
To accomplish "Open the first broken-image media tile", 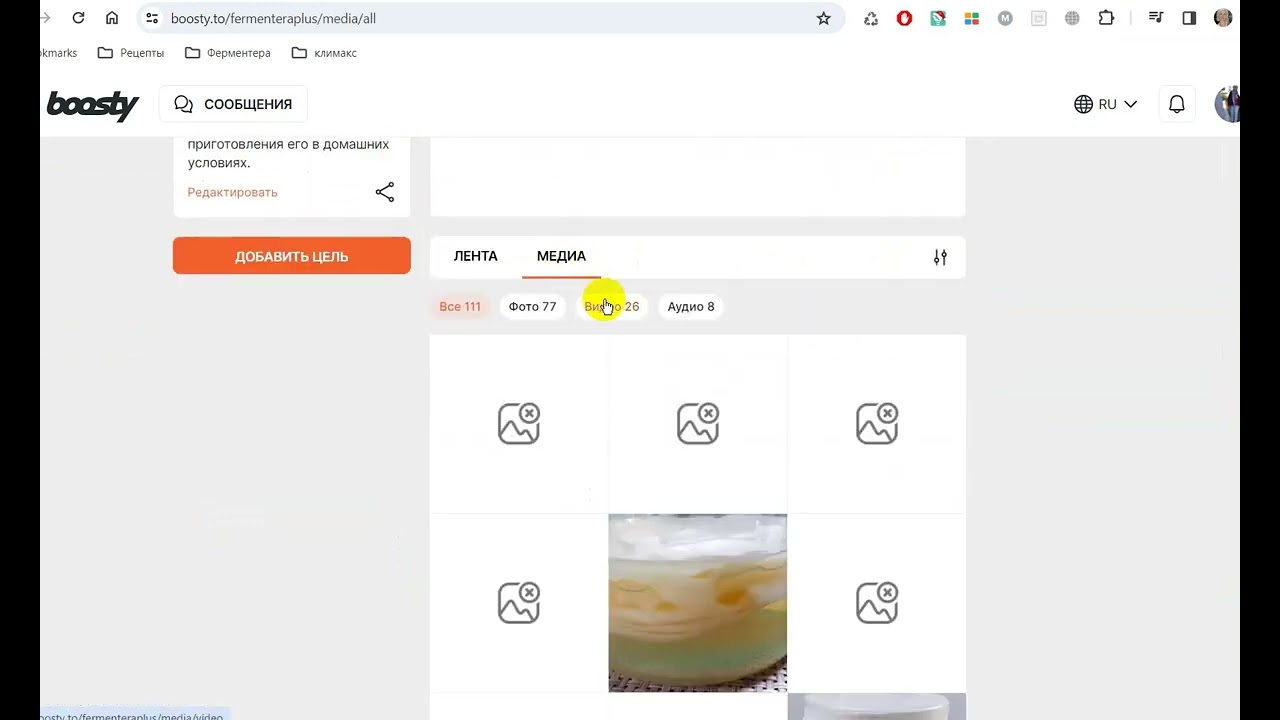I will 519,424.
